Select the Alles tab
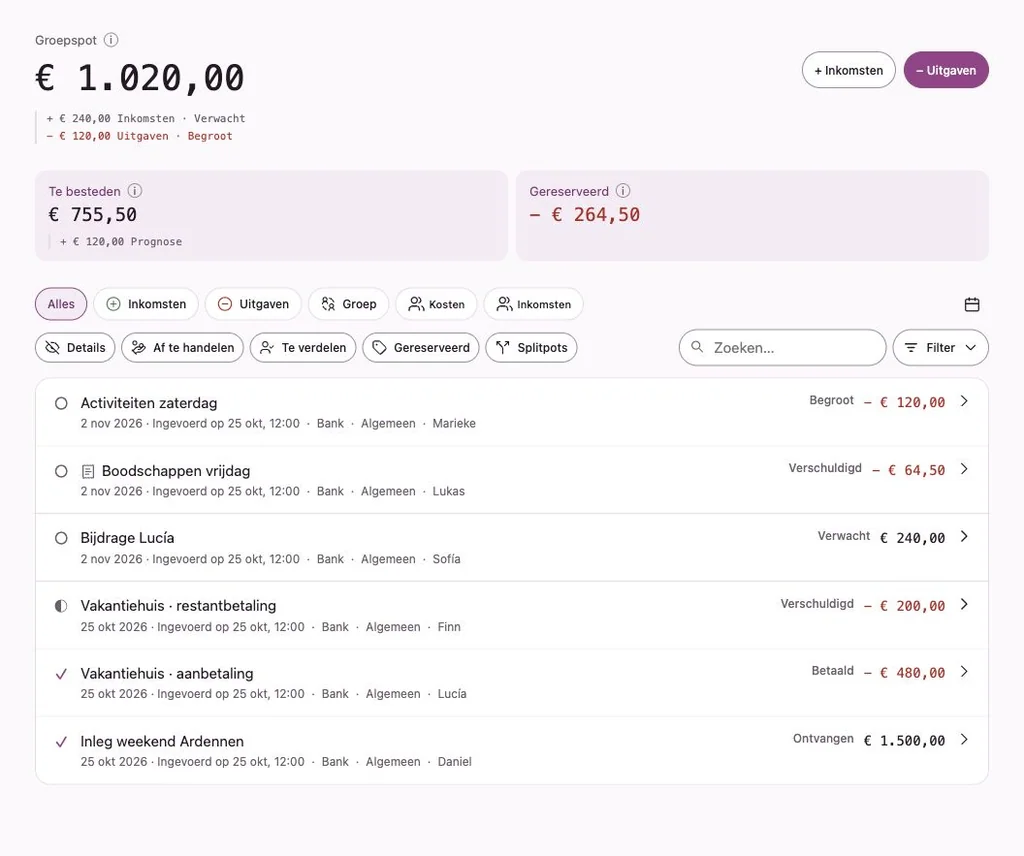Viewport: 1024px width, 856px height. click(61, 304)
